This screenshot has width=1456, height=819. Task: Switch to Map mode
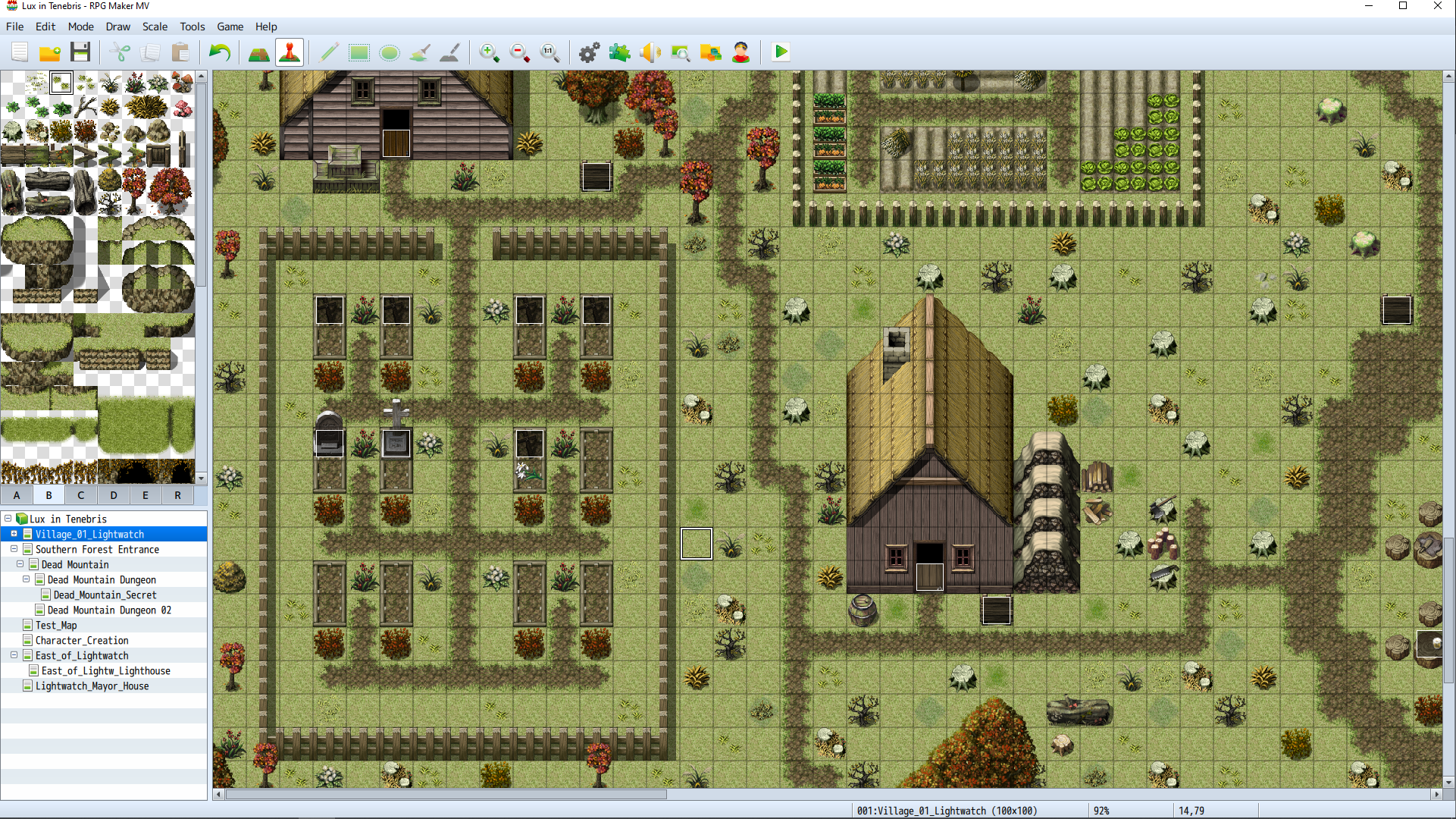tap(259, 52)
